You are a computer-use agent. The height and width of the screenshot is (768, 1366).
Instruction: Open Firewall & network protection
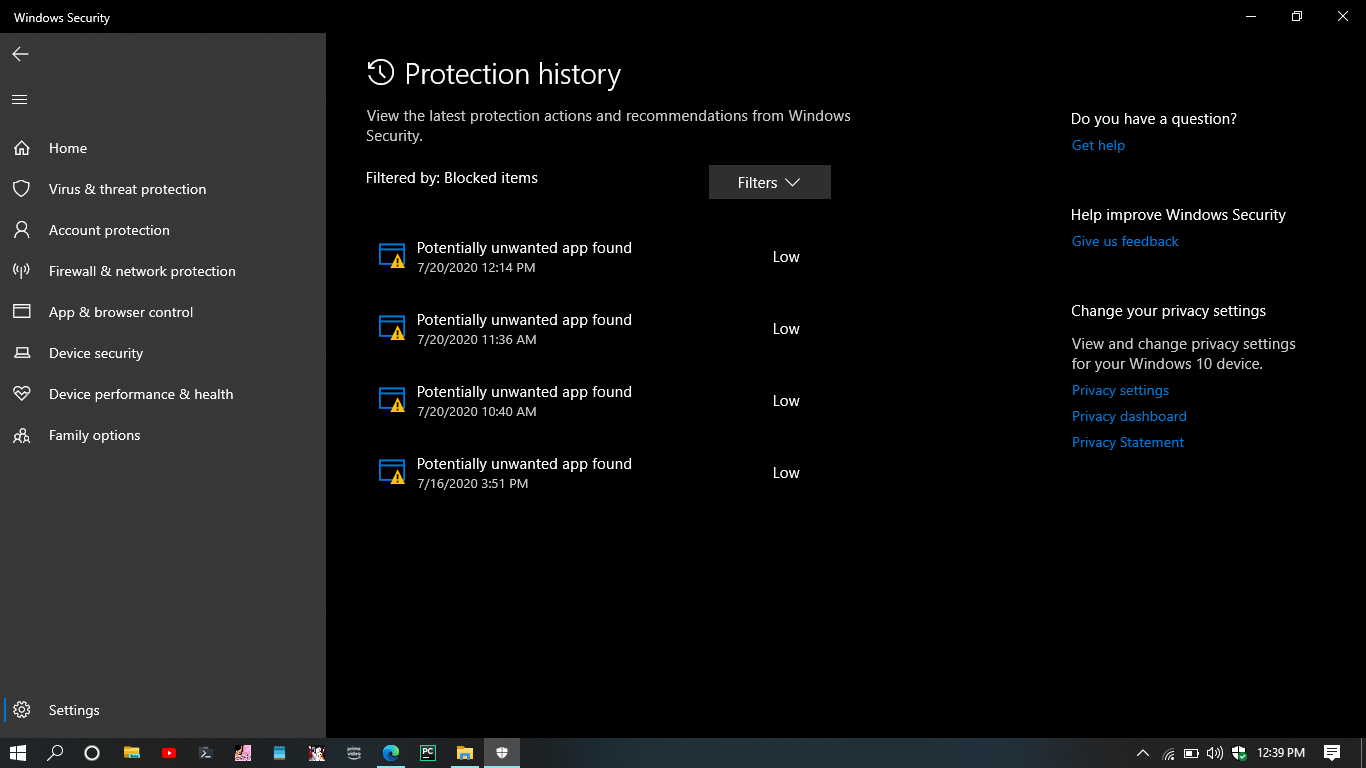click(x=163, y=271)
